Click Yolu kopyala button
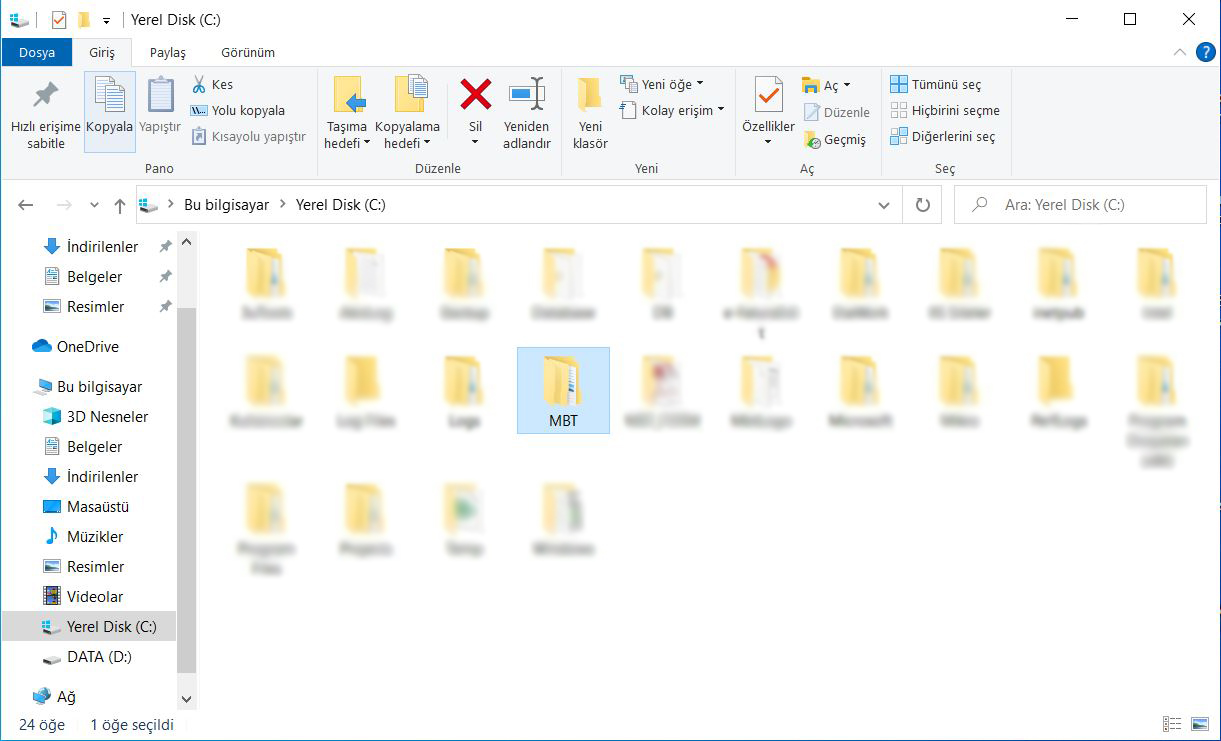 (238, 111)
